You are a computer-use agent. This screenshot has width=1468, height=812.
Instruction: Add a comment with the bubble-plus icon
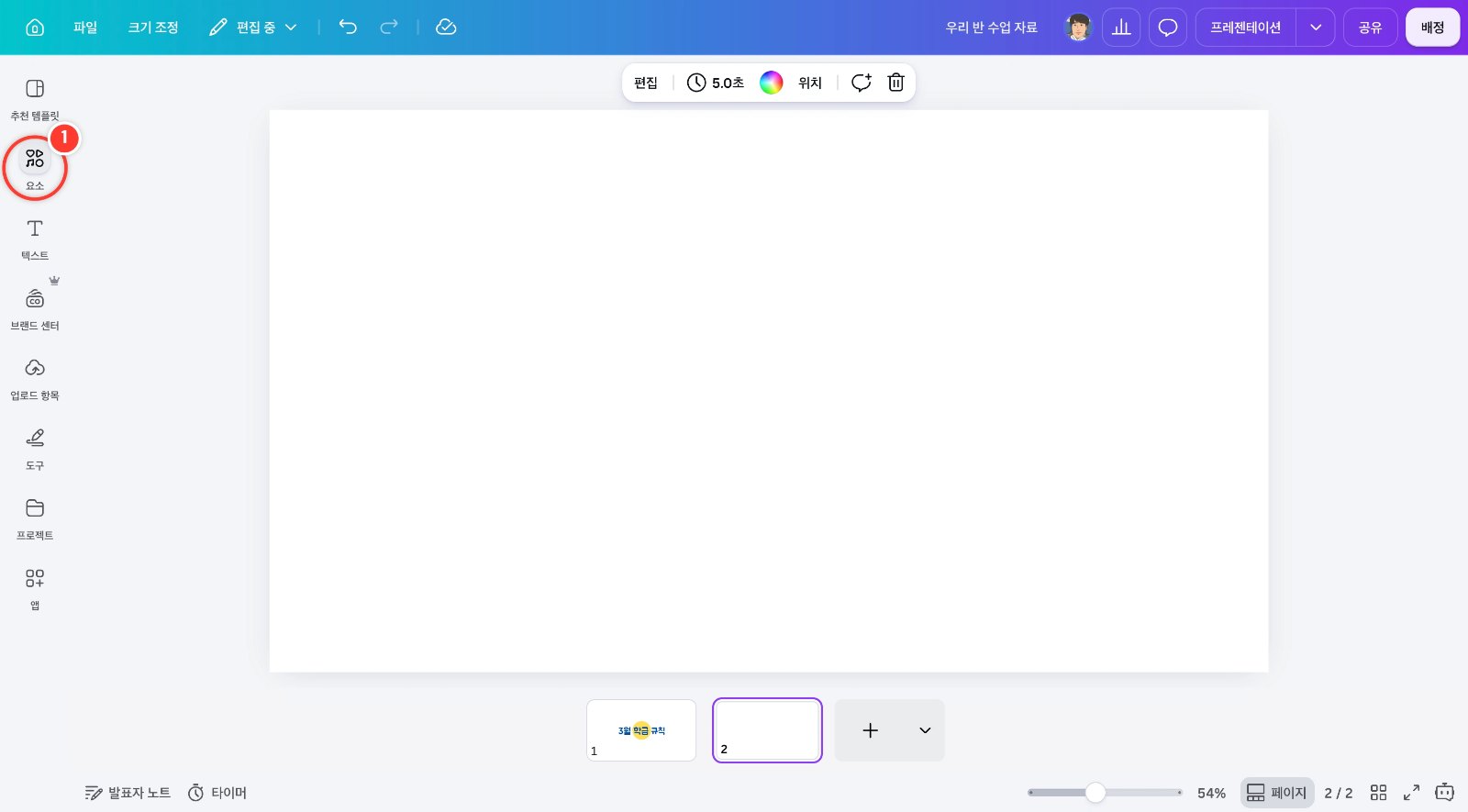coord(861,83)
